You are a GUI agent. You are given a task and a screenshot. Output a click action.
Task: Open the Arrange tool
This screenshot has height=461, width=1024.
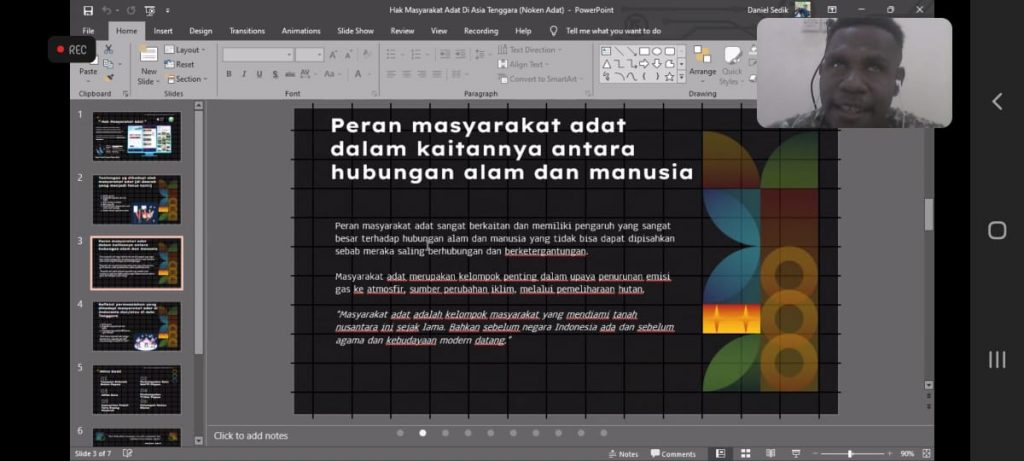pos(702,61)
